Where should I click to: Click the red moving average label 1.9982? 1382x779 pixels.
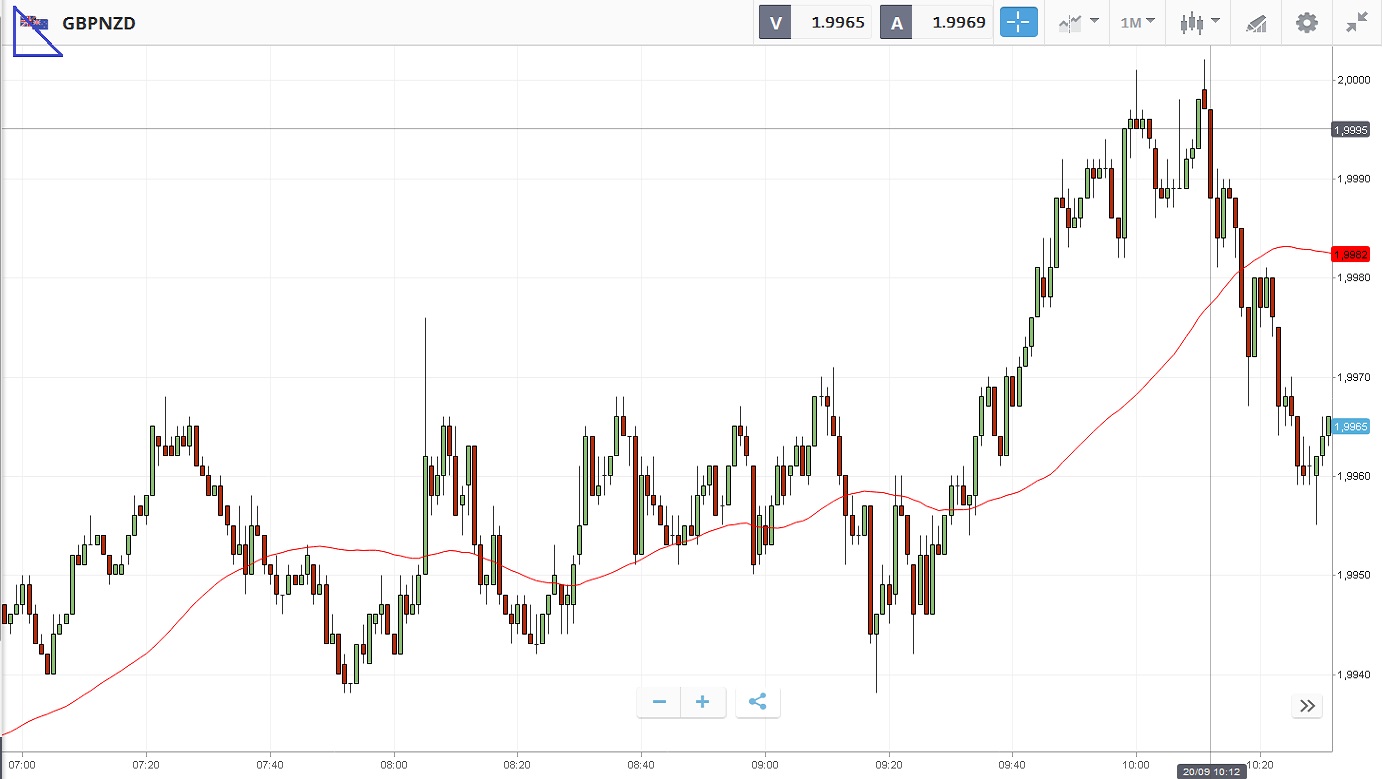[1349, 254]
